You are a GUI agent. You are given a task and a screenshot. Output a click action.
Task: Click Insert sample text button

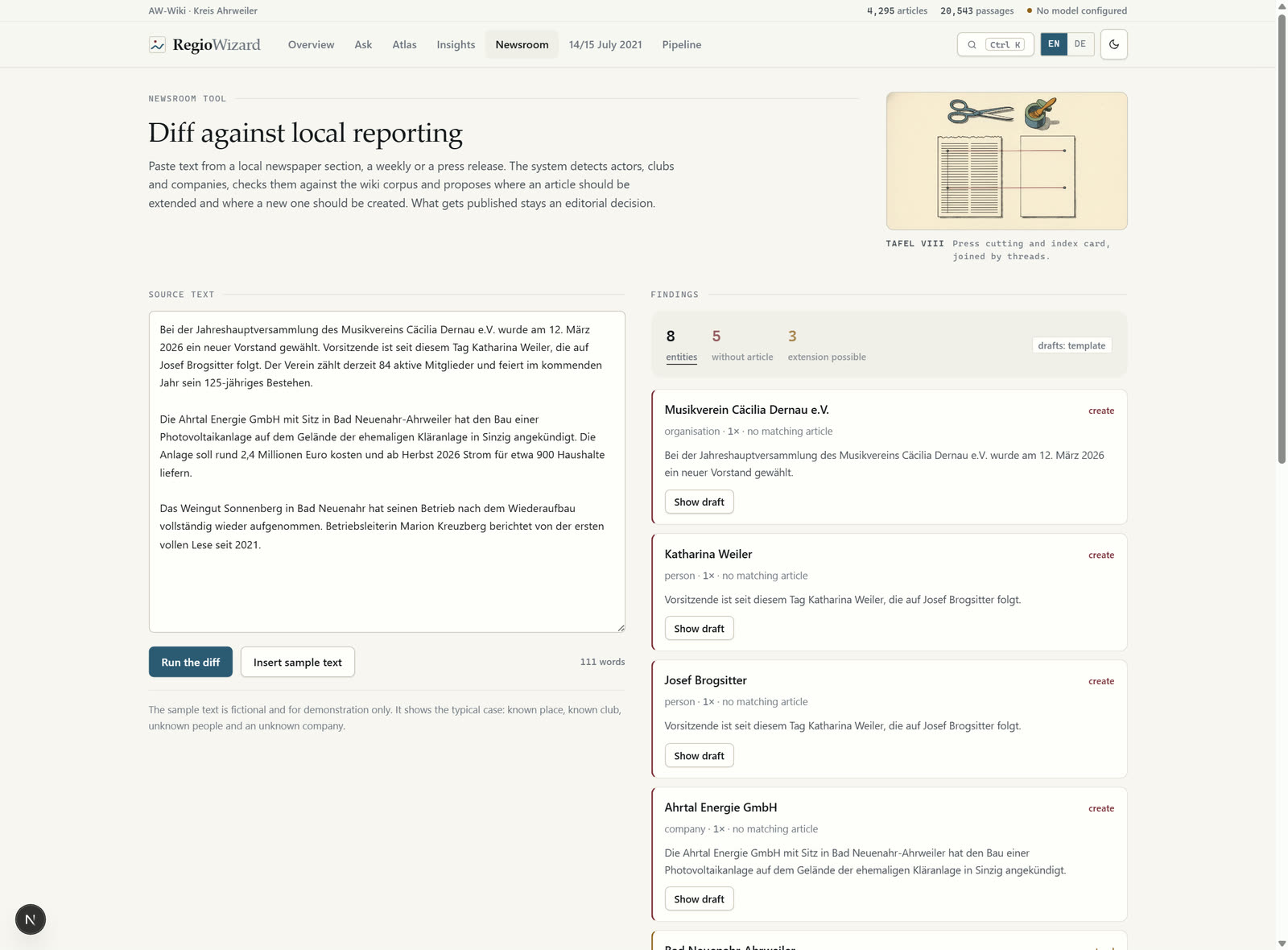pos(298,662)
